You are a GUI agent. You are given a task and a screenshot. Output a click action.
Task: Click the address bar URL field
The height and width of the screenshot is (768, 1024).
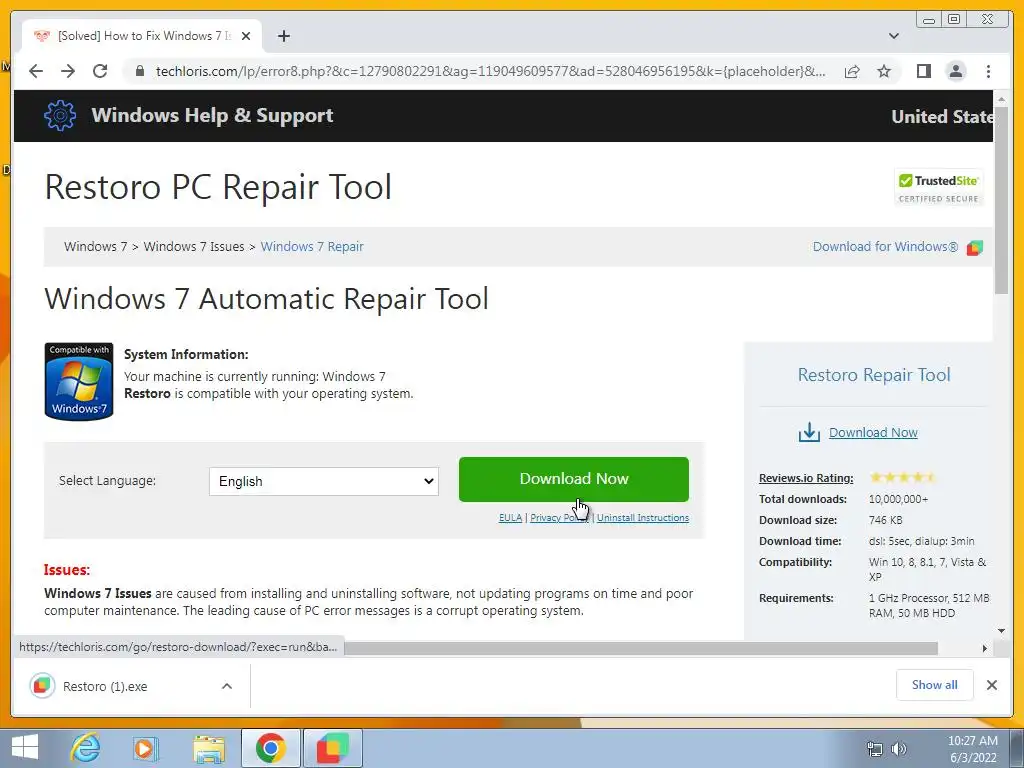(490, 71)
